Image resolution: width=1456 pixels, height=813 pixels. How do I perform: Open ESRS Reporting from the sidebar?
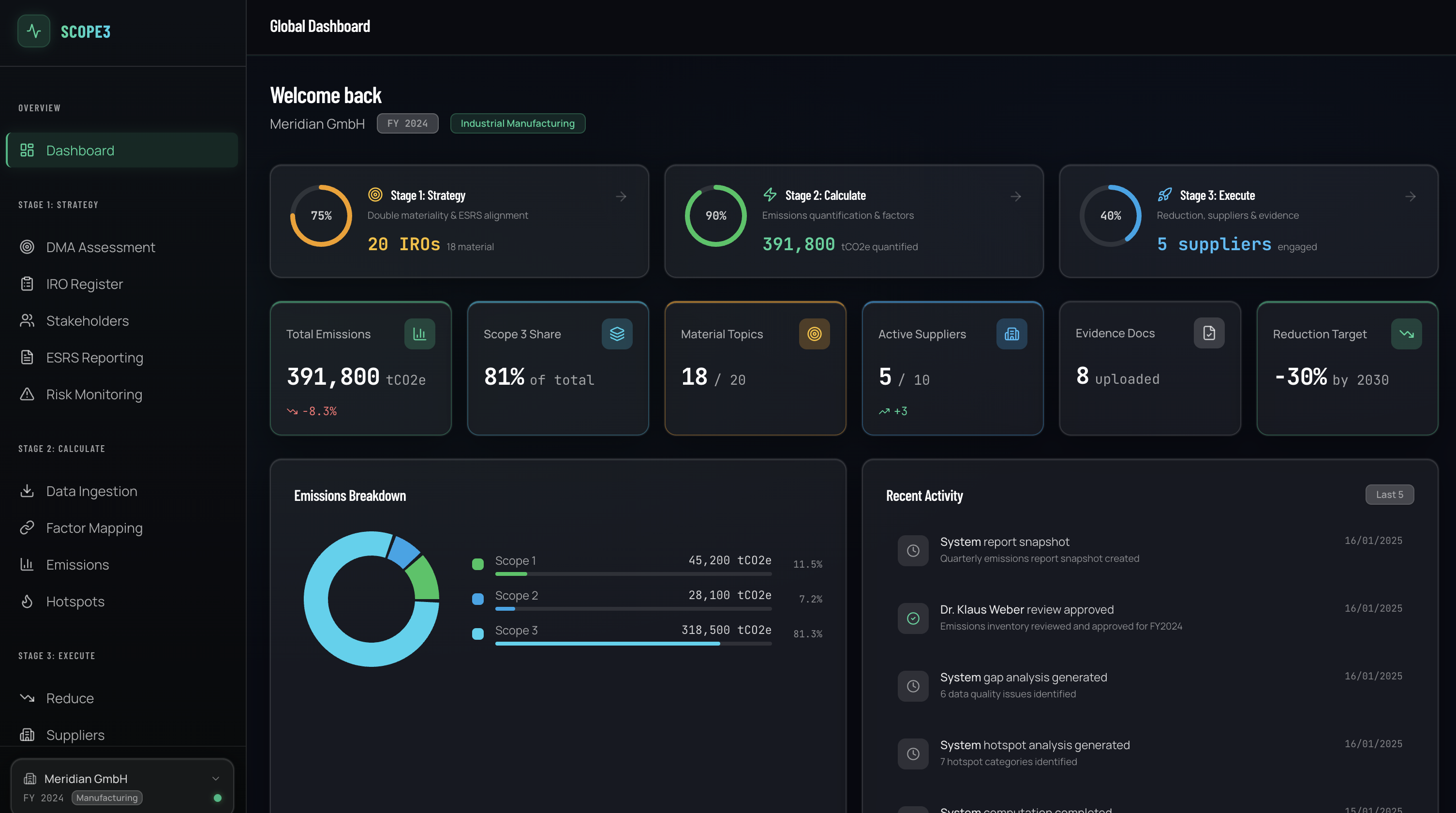(94, 357)
